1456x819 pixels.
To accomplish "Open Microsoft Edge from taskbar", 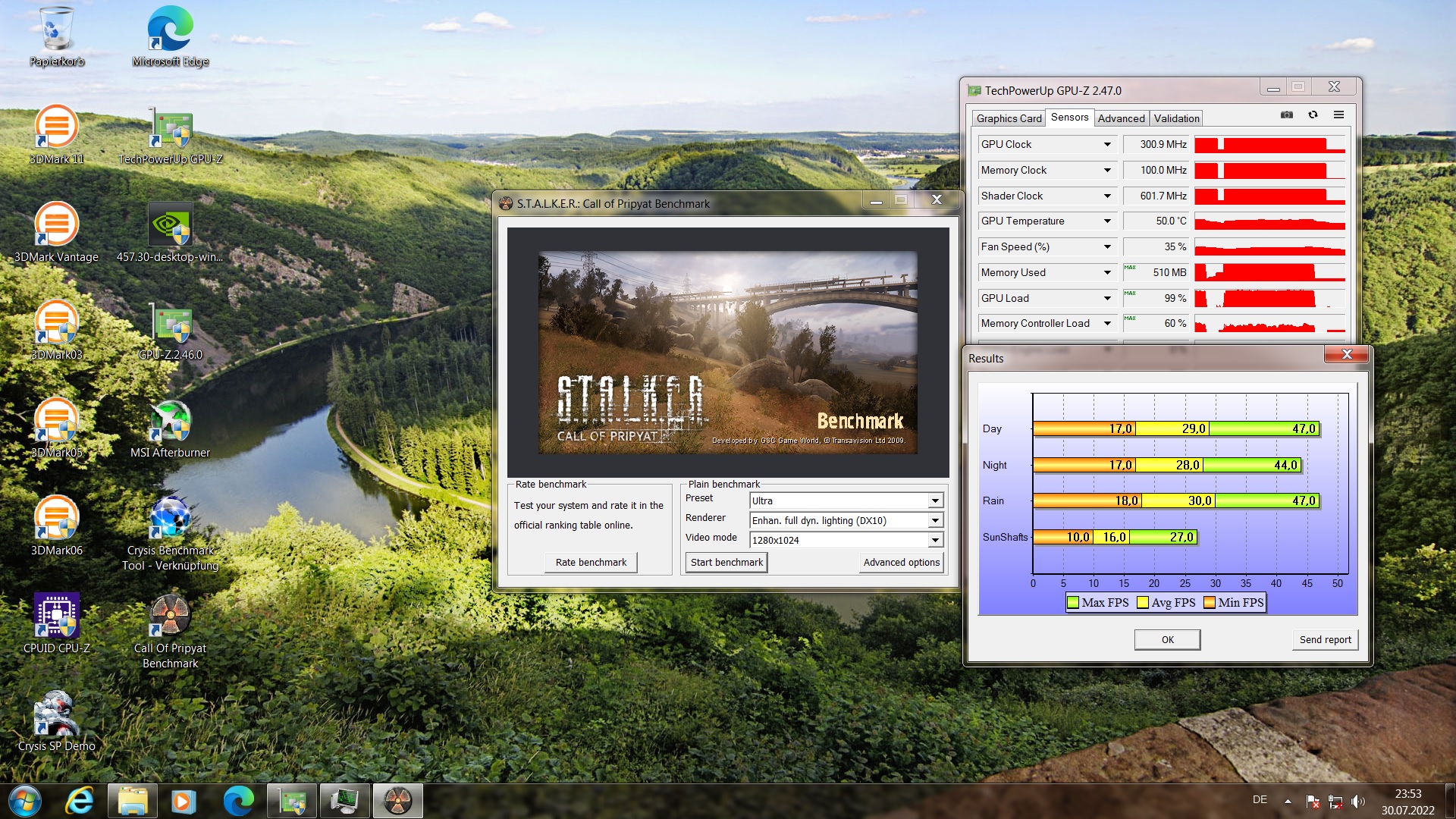I will 238,801.
